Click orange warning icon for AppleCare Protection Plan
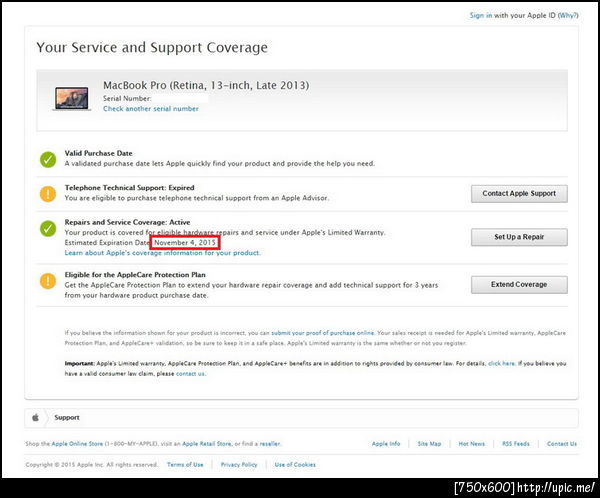This screenshot has width=600, height=498. pyautogui.click(x=48, y=281)
